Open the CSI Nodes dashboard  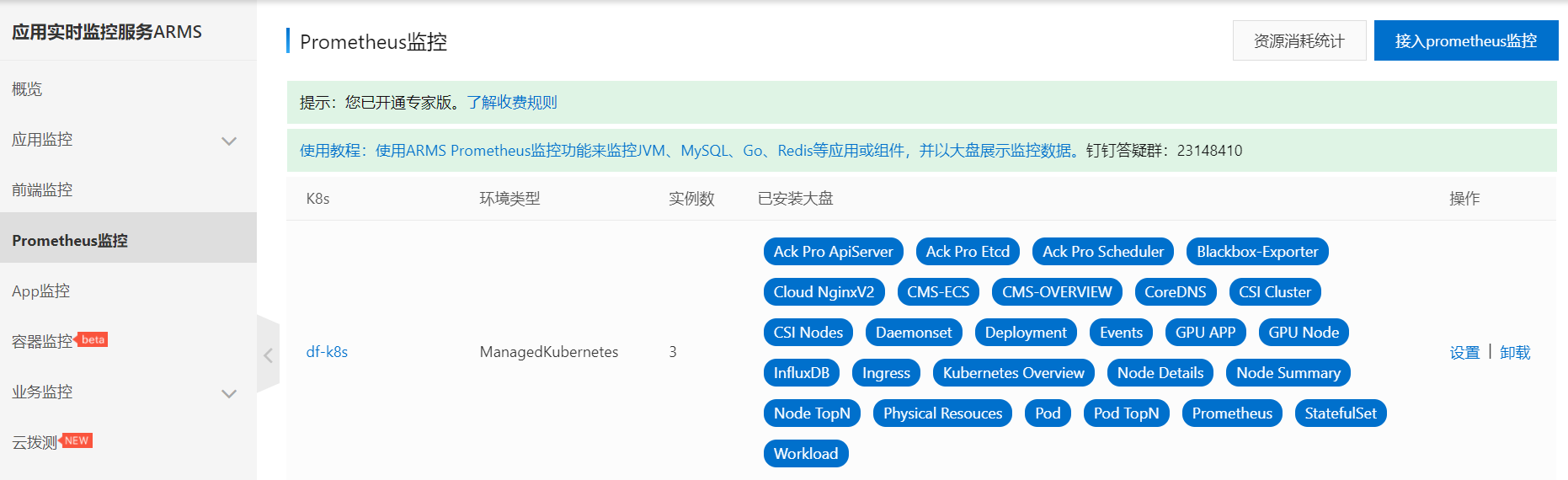(x=808, y=333)
